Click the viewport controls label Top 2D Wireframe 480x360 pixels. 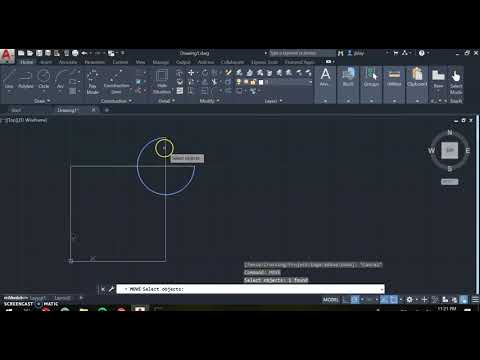[26, 120]
